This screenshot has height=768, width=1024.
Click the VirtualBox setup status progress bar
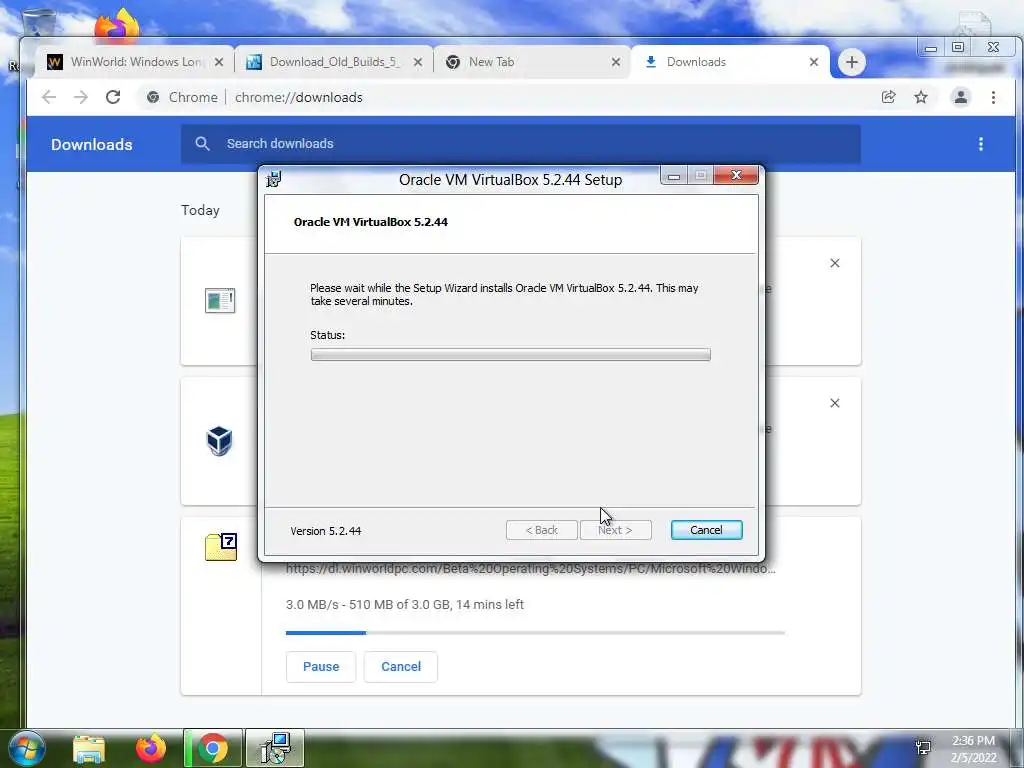511,355
